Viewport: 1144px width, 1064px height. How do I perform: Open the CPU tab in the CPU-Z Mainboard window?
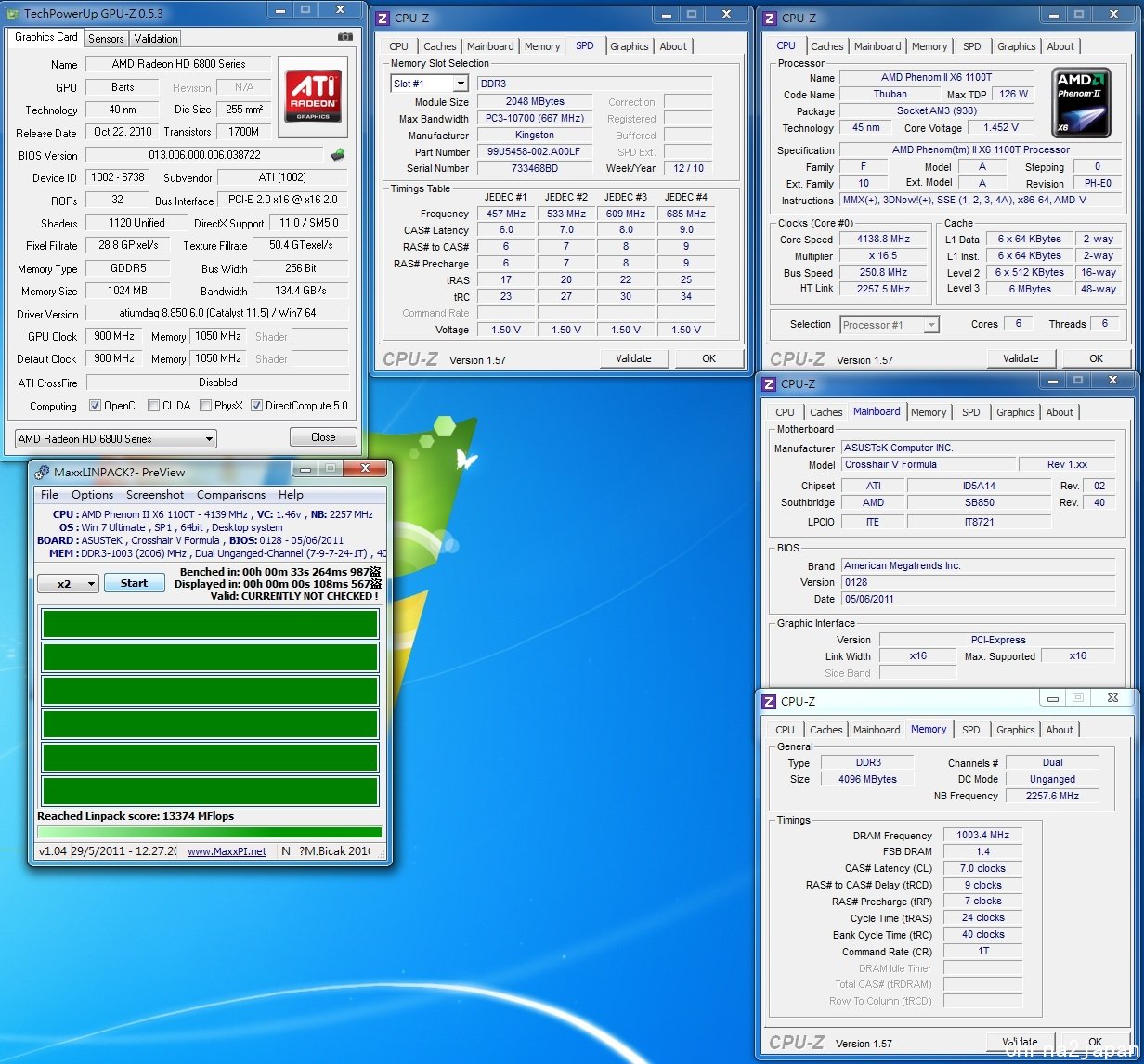pos(785,412)
